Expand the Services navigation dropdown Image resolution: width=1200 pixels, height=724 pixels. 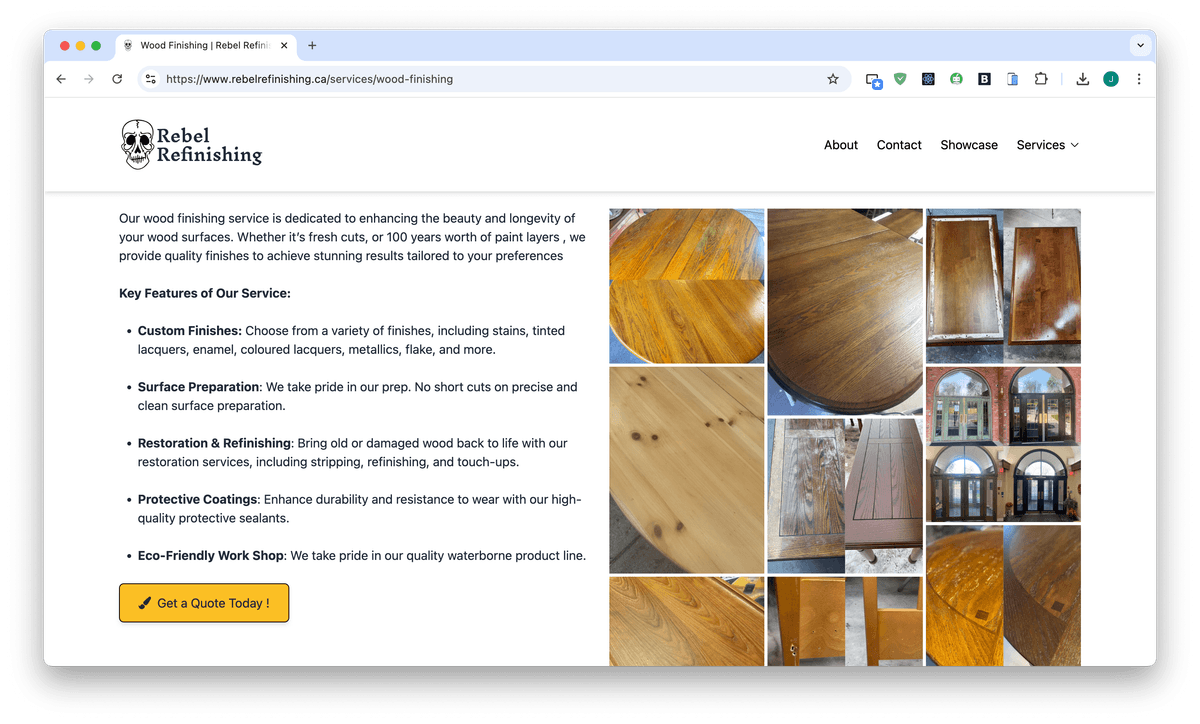click(x=1047, y=145)
